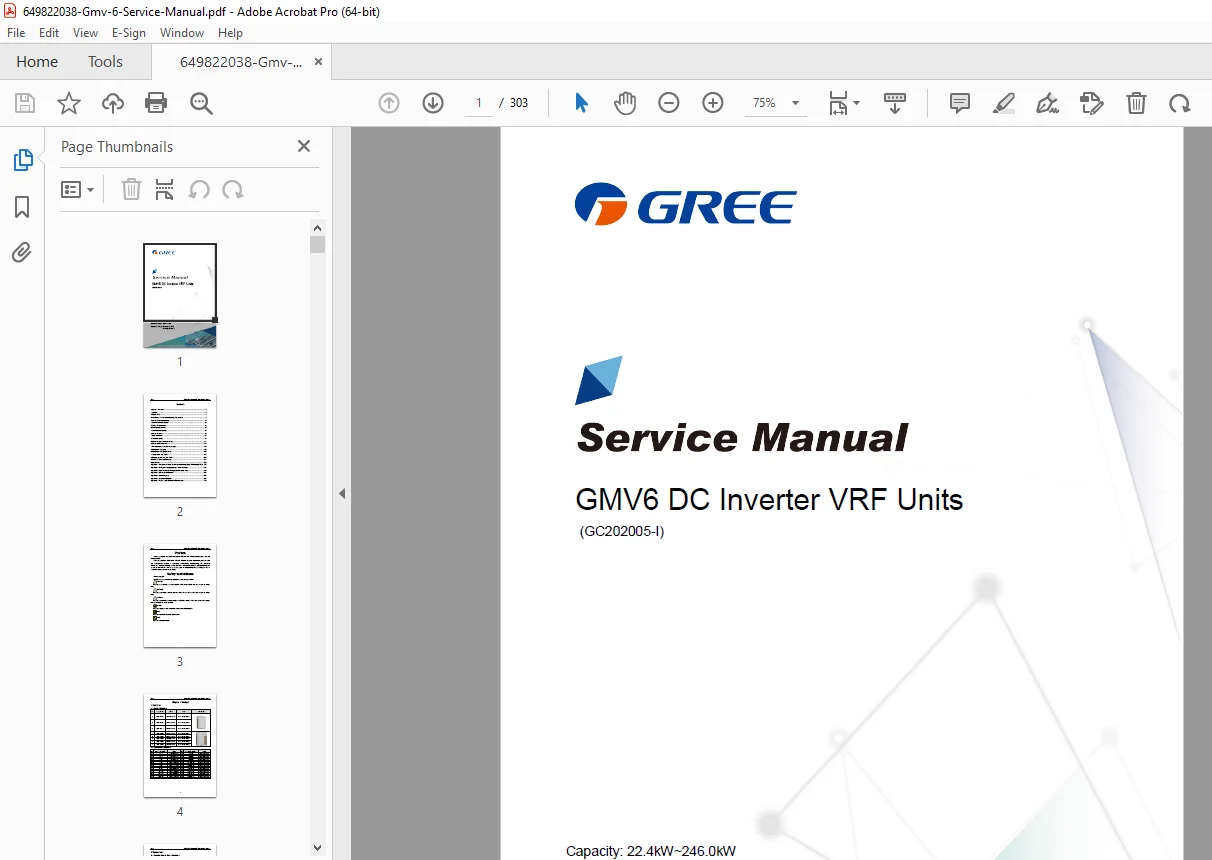Click the Zoom in plus icon
1212x860 pixels.
[713, 103]
